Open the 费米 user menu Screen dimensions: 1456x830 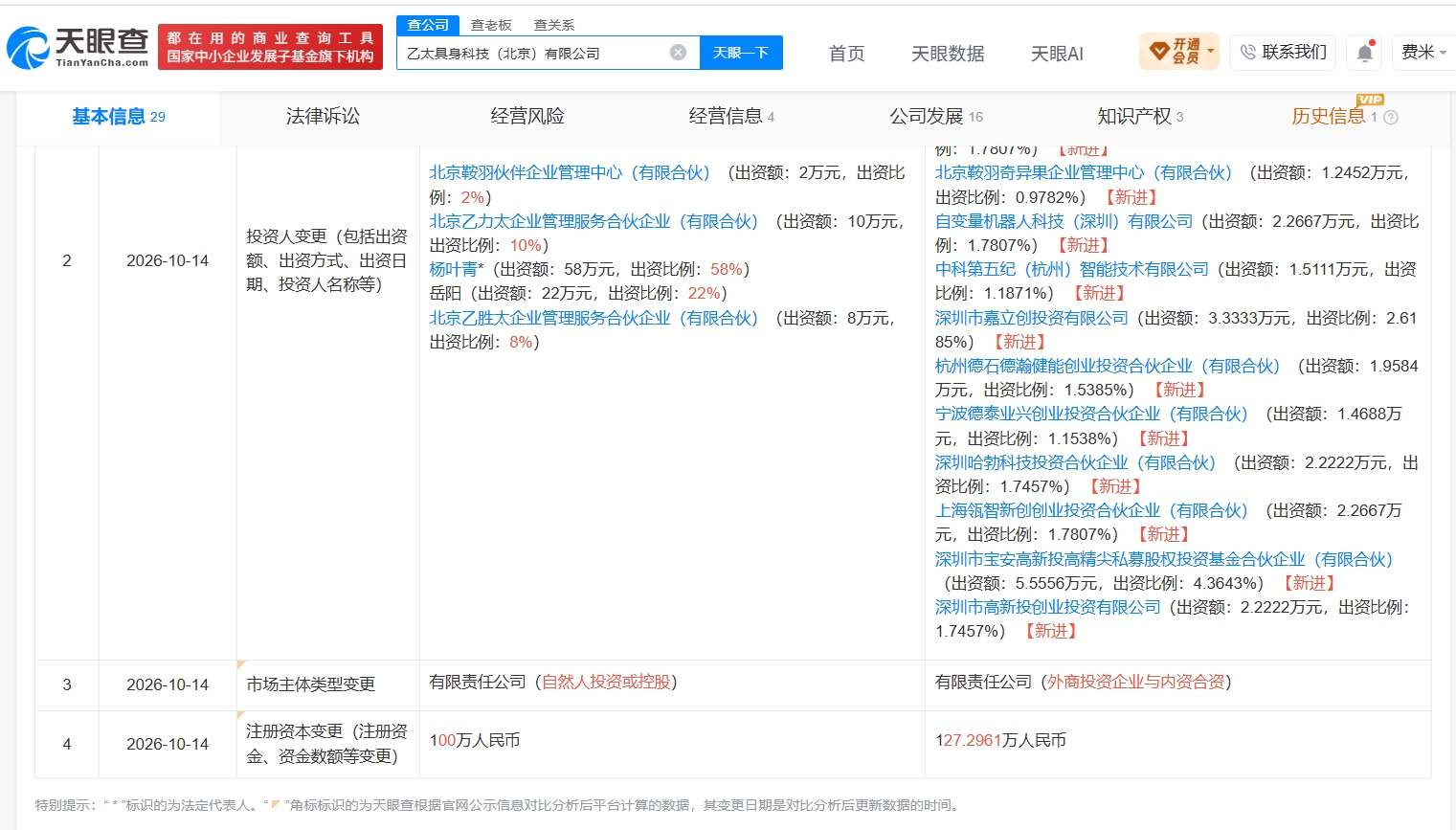[1423, 52]
